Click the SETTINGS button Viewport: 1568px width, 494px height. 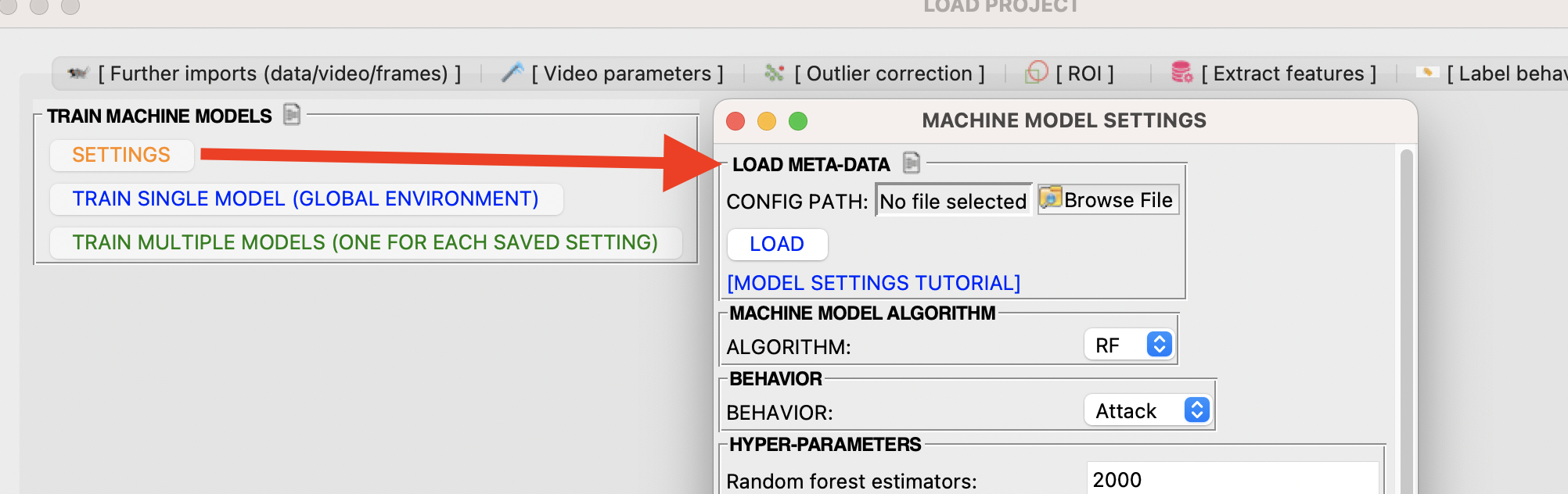(121, 155)
